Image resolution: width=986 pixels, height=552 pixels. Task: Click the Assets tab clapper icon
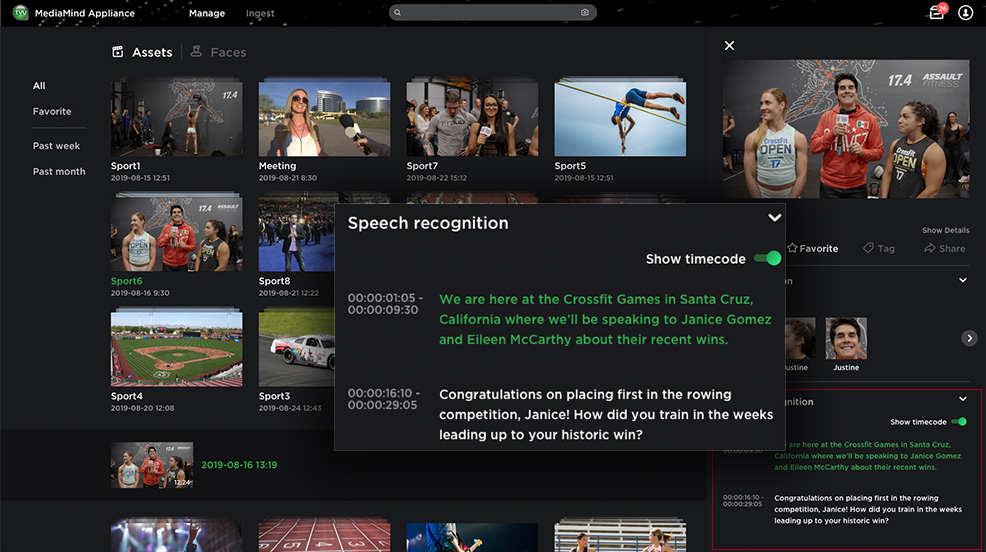pos(118,52)
